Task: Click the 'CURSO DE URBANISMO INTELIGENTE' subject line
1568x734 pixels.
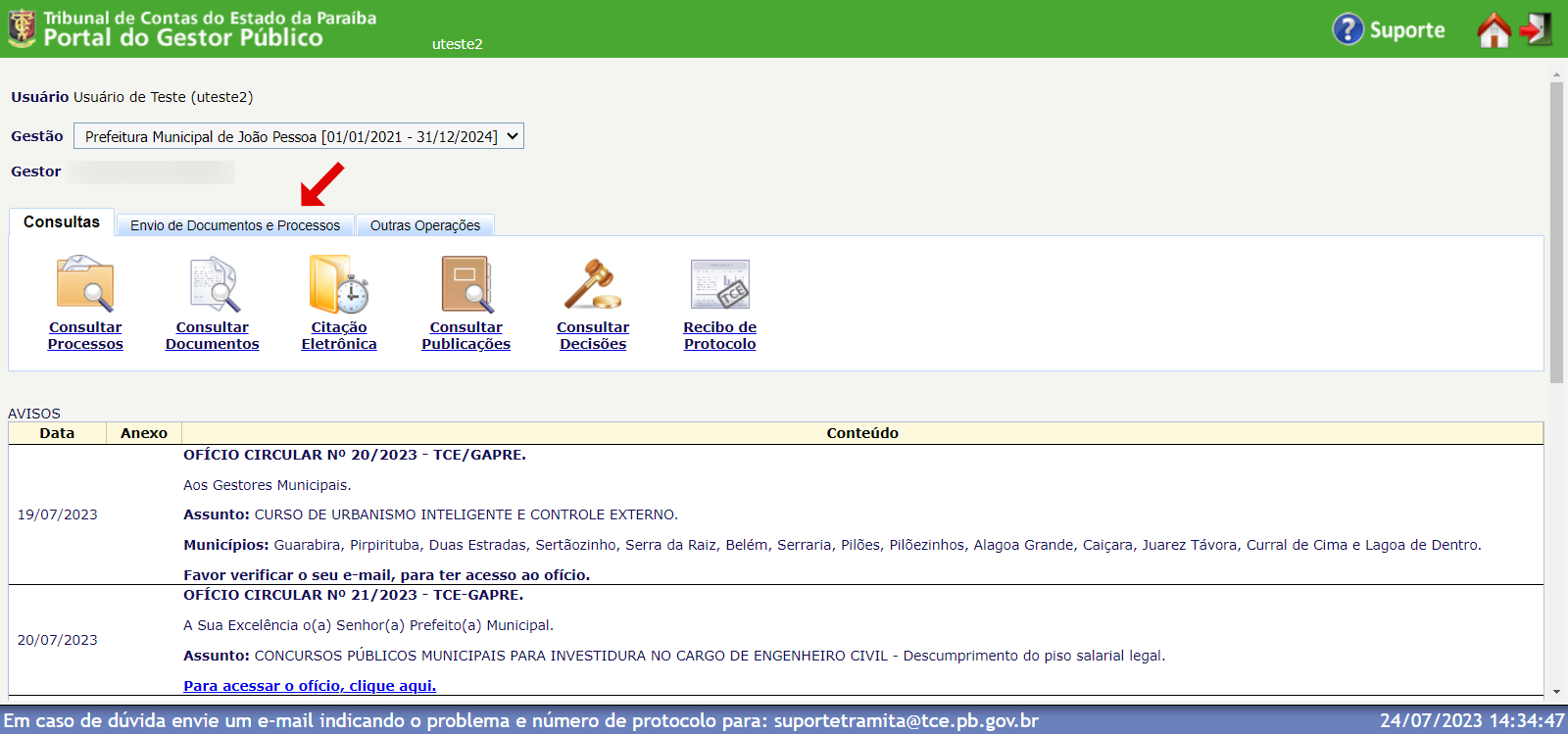Action: 430,514
